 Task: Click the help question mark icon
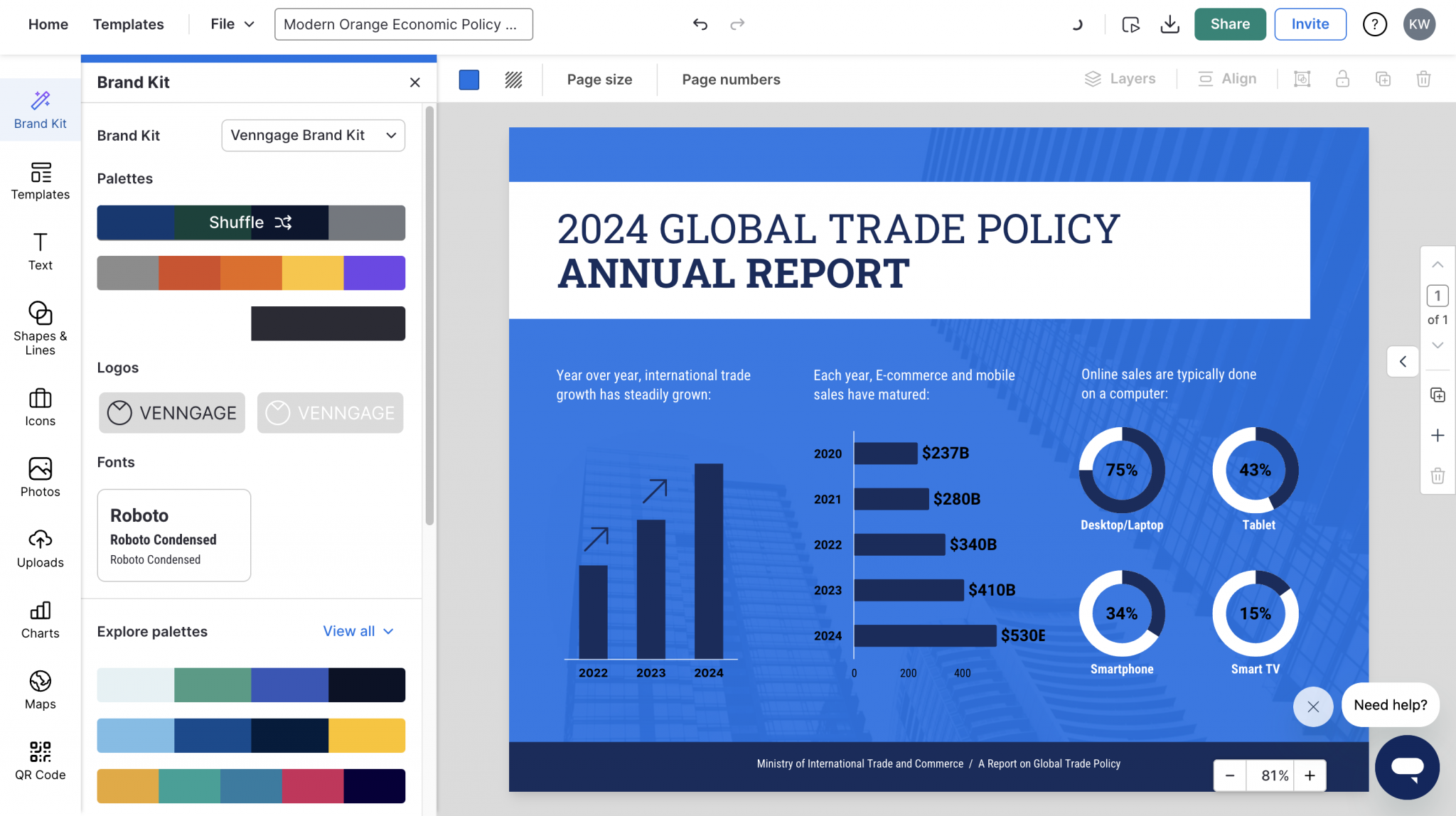[1374, 24]
